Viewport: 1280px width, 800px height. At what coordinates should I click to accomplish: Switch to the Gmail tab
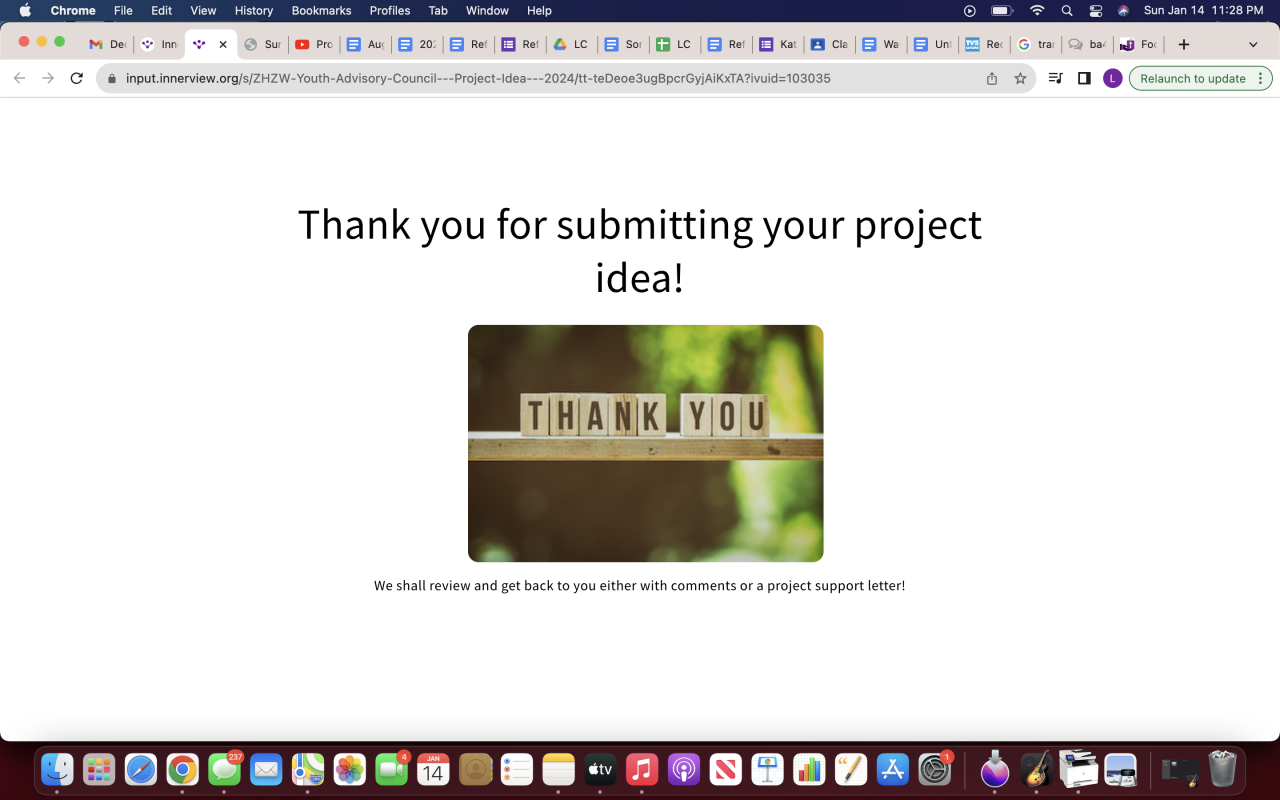click(x=106, y=44)
